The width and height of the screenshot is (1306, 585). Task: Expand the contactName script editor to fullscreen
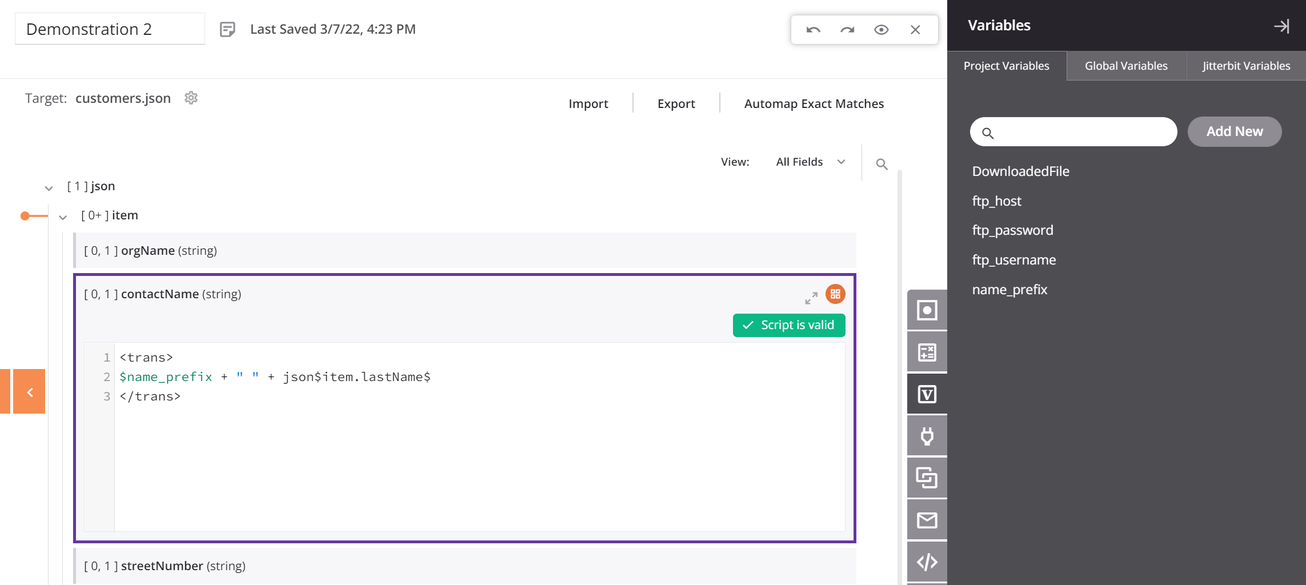tap(811, 297)
